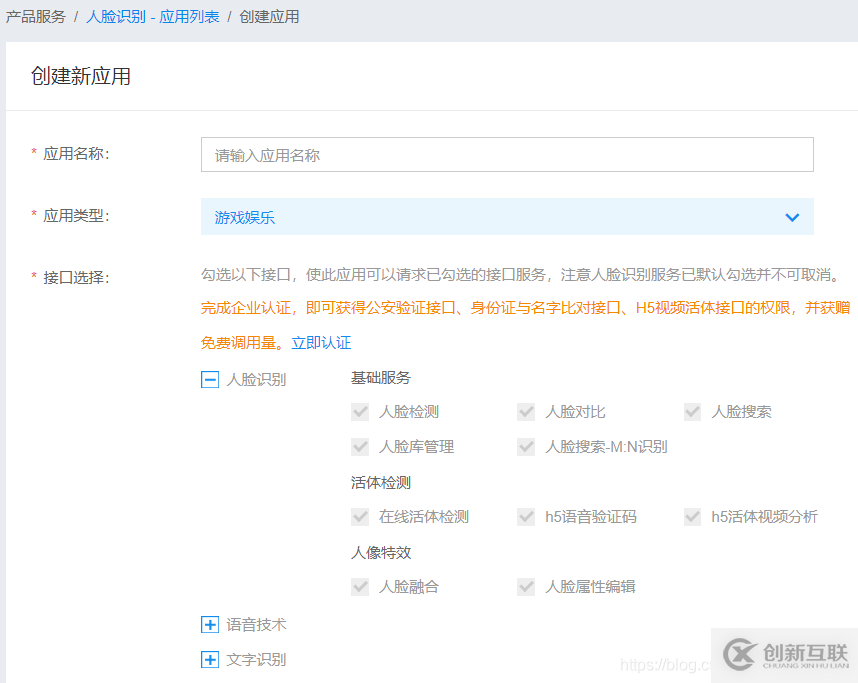The height and width of the screenshot is (683, 858).
Task: Toggle the 人脸对比 checkbox
Action: pyautogui.click(x=526, y=411)
